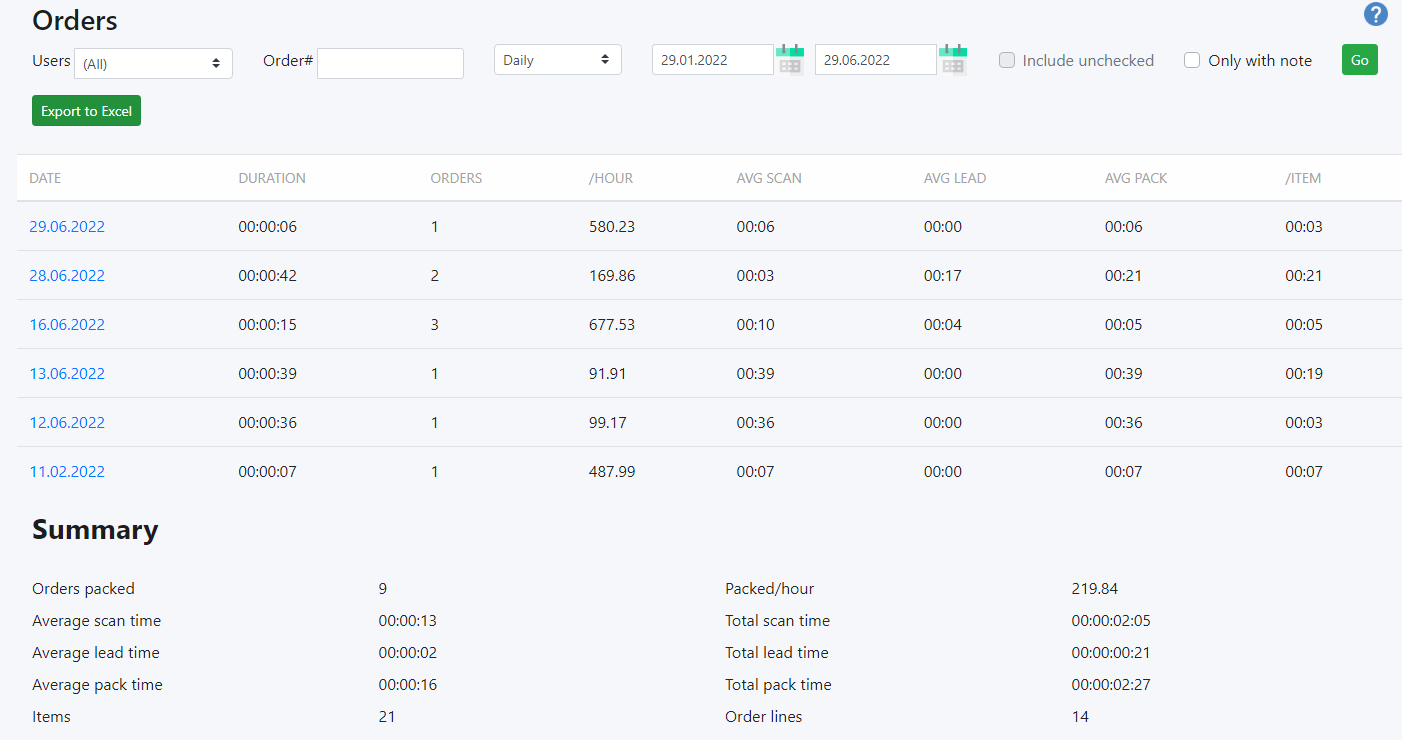Click the Daily selector arrow icon
Image resolution: width=1402 pixels, height=740 pixels.
pyautogui.click(x=608, y=59)
